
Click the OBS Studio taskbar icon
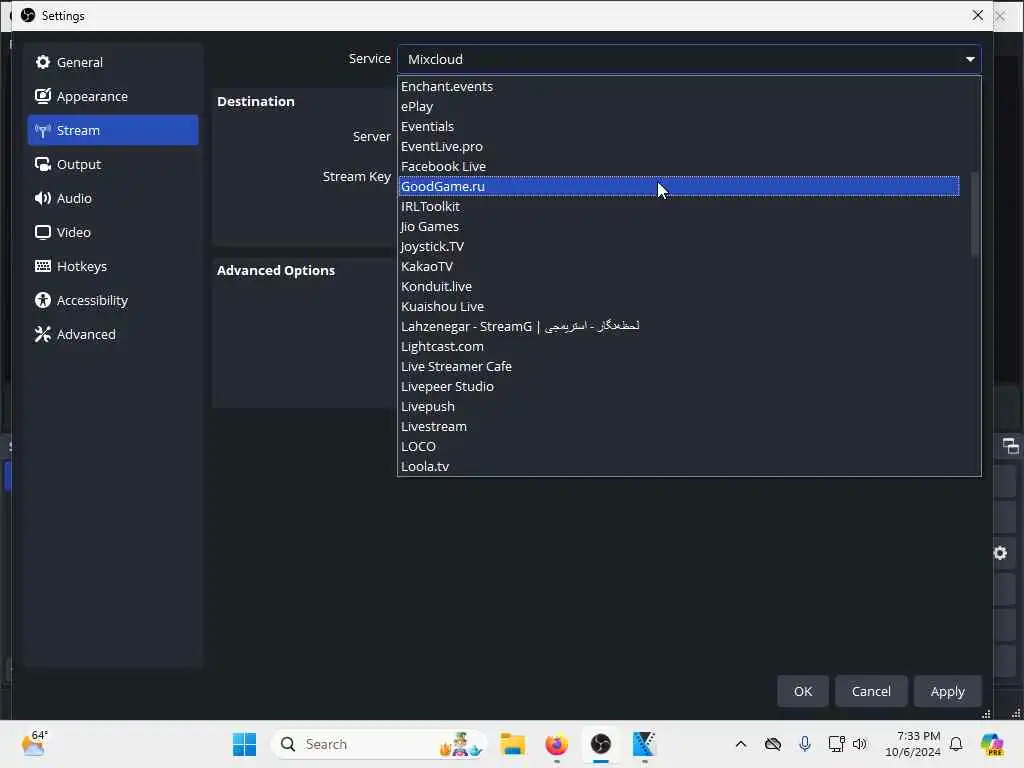(601, 744)
